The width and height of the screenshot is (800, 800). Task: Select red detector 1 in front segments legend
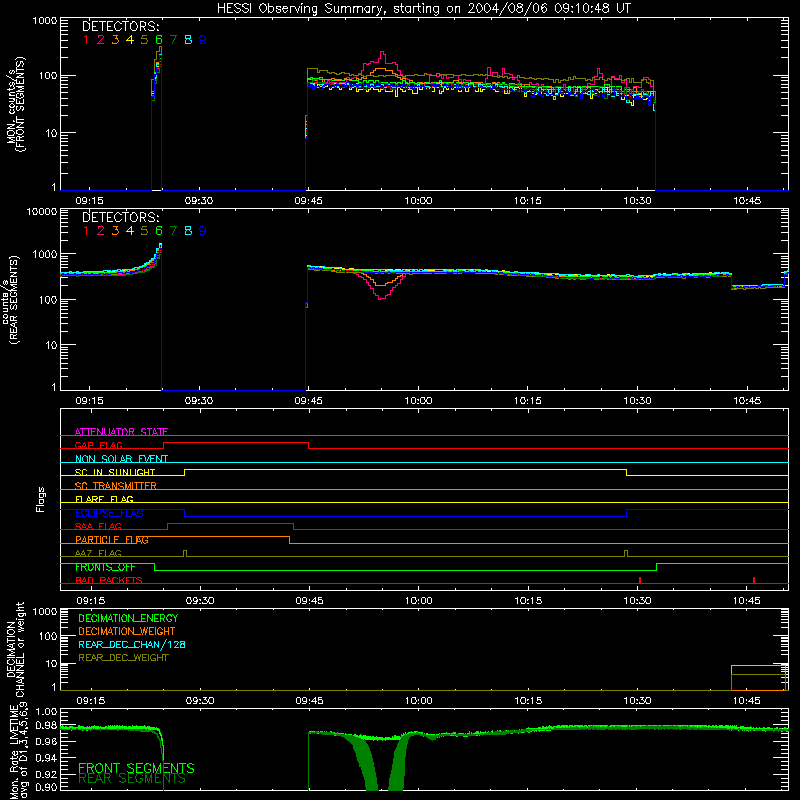[x=86, y=40]
